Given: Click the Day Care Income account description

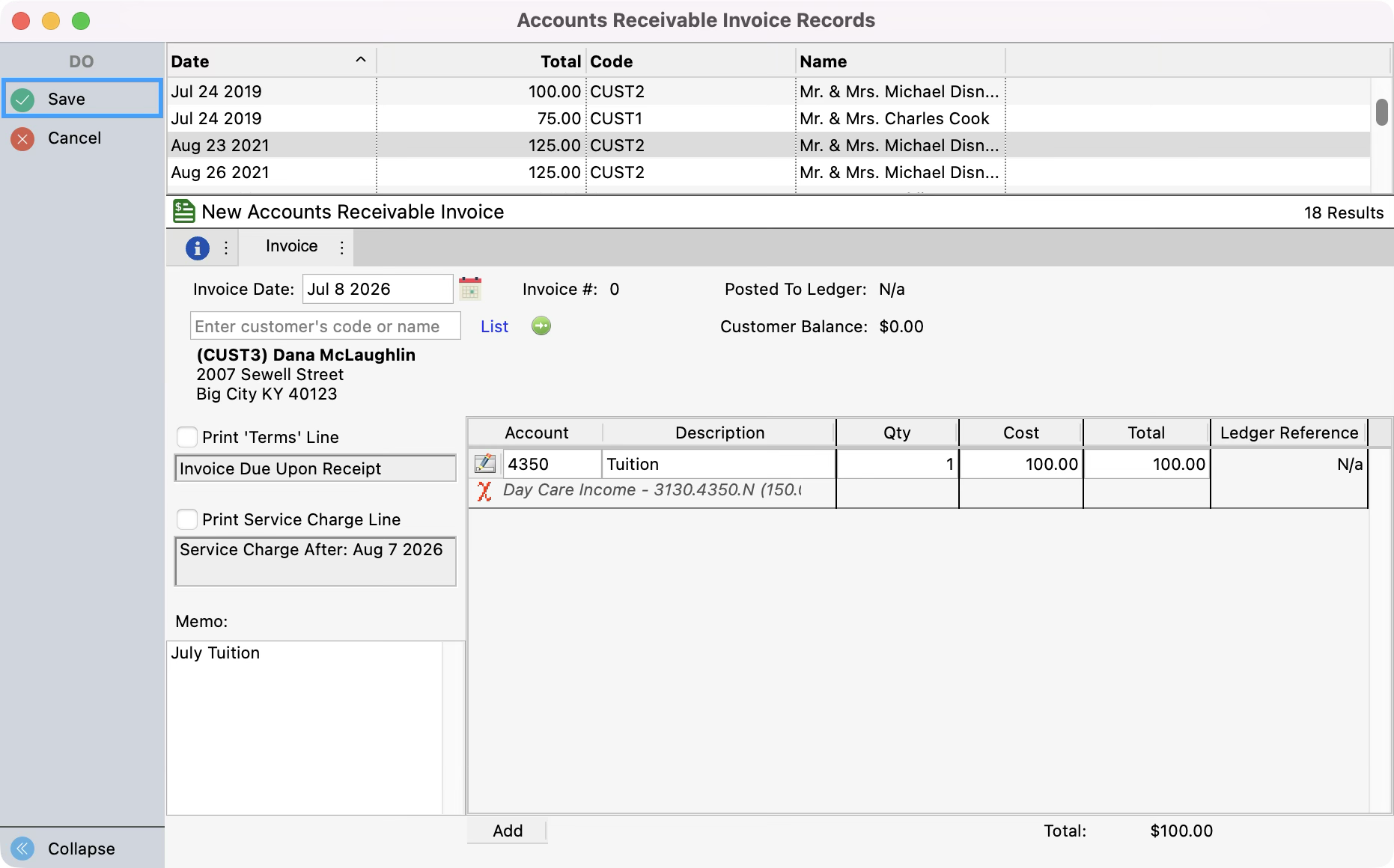Looking at the screenshot, I should click(651, 490).
